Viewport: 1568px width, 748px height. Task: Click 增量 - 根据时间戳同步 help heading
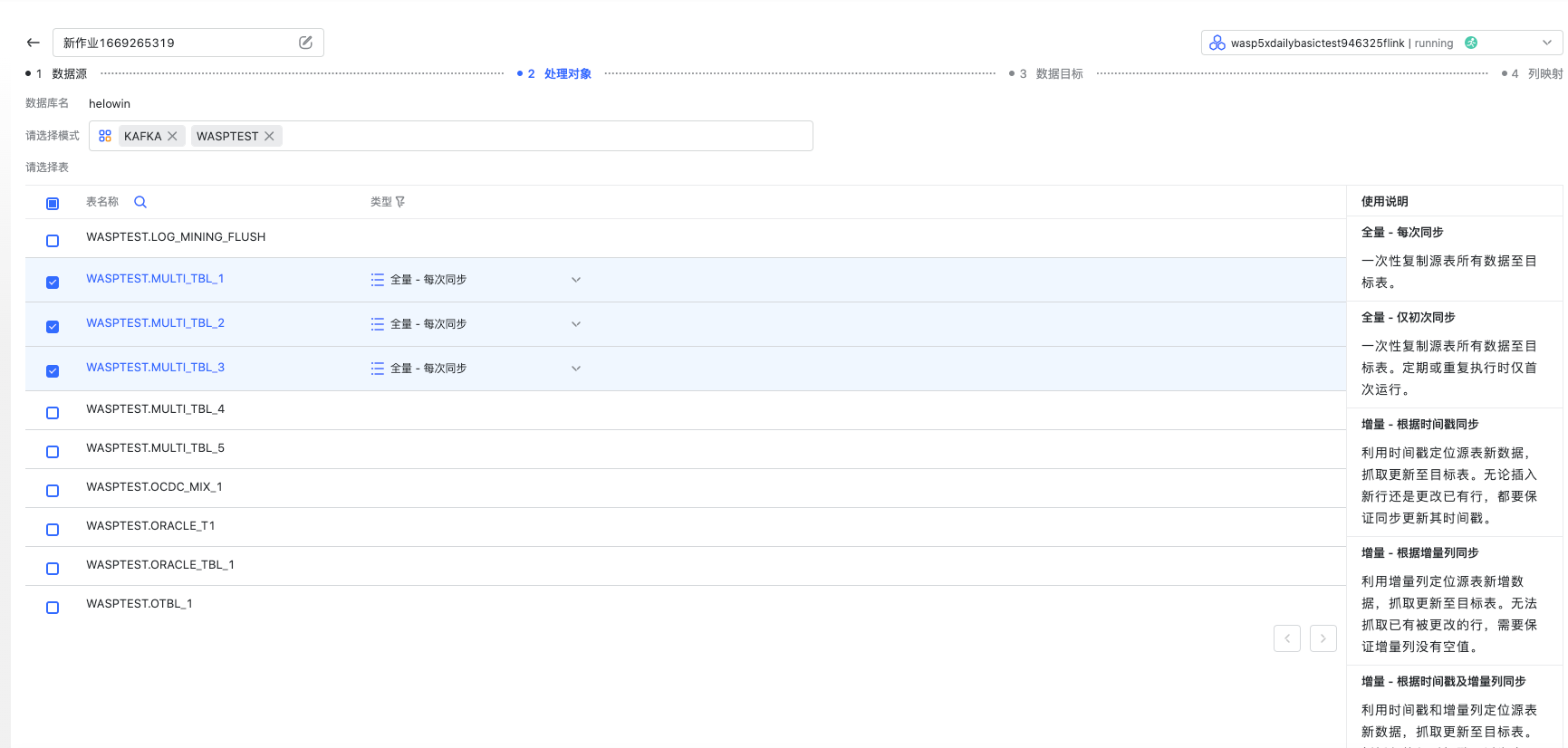click(x=1419, y=425)
